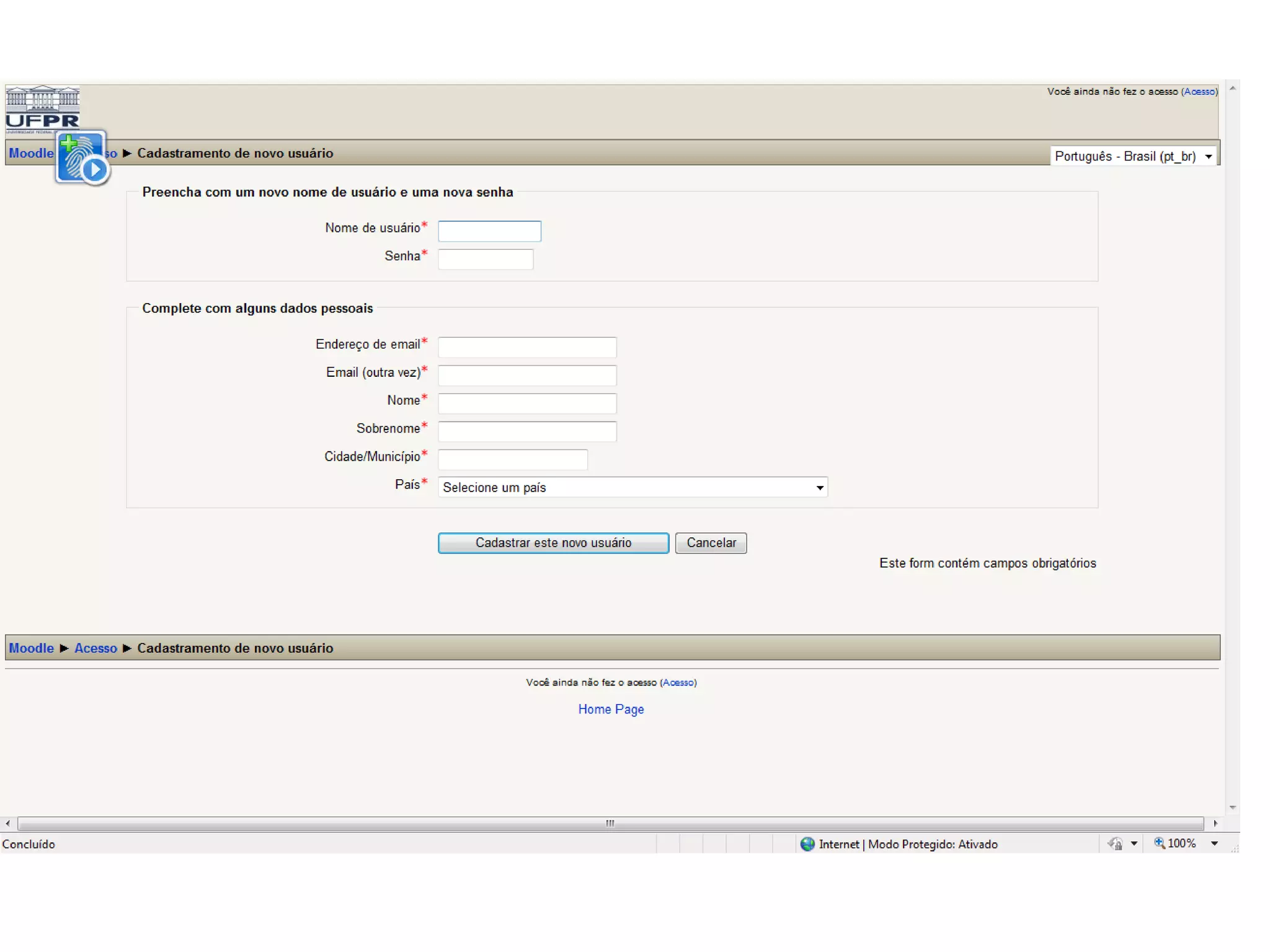
Task: Open the Home Page link
Action: tap(611, 709)
